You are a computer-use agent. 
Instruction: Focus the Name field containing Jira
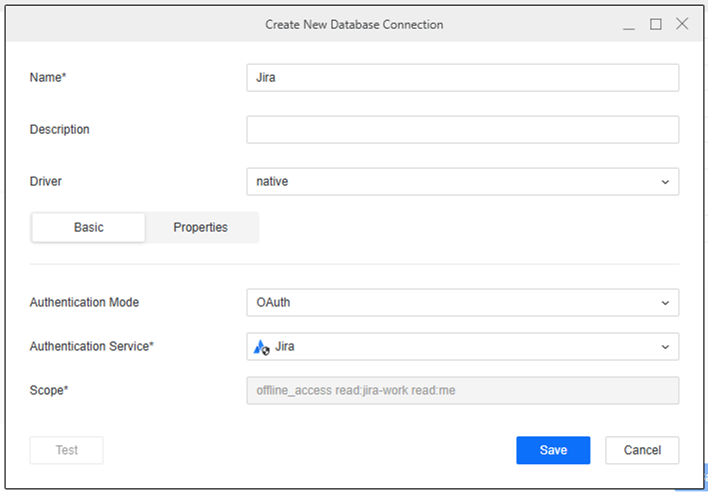pyautogui.click(x=462, y=78)
